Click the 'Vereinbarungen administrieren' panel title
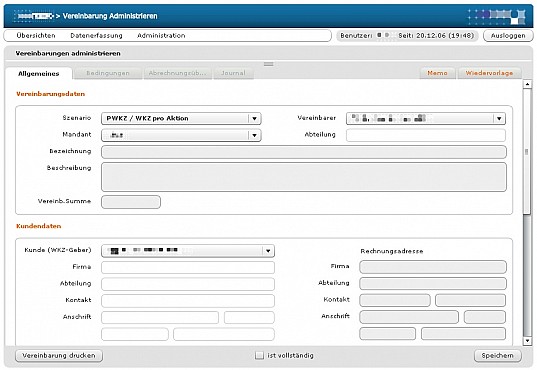Image resolution: width=537 pixels, height=370 pixels. coord(68,53)
